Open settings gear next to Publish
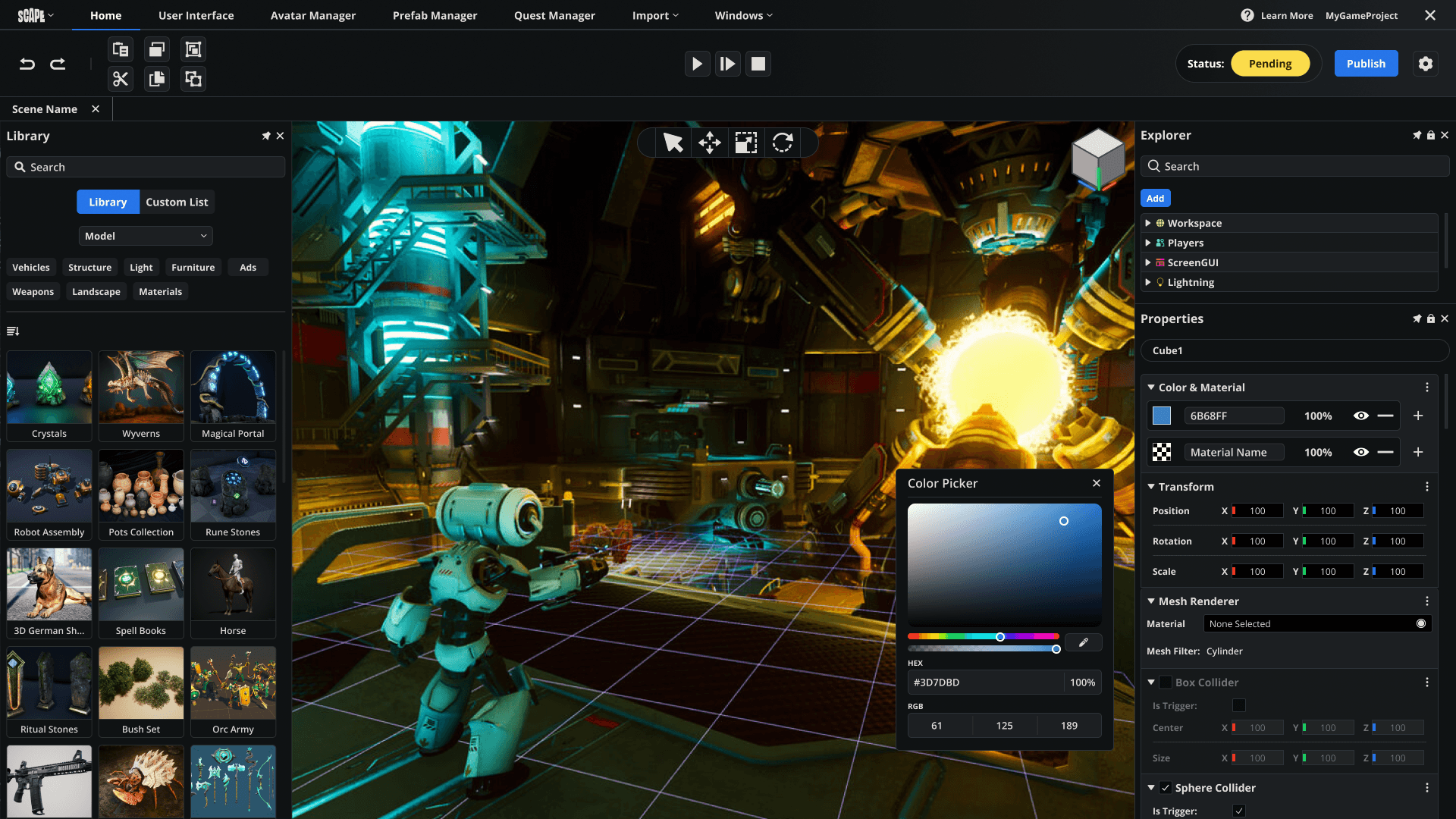This screenshot has width=1456, height=819. click(1426, 64)
